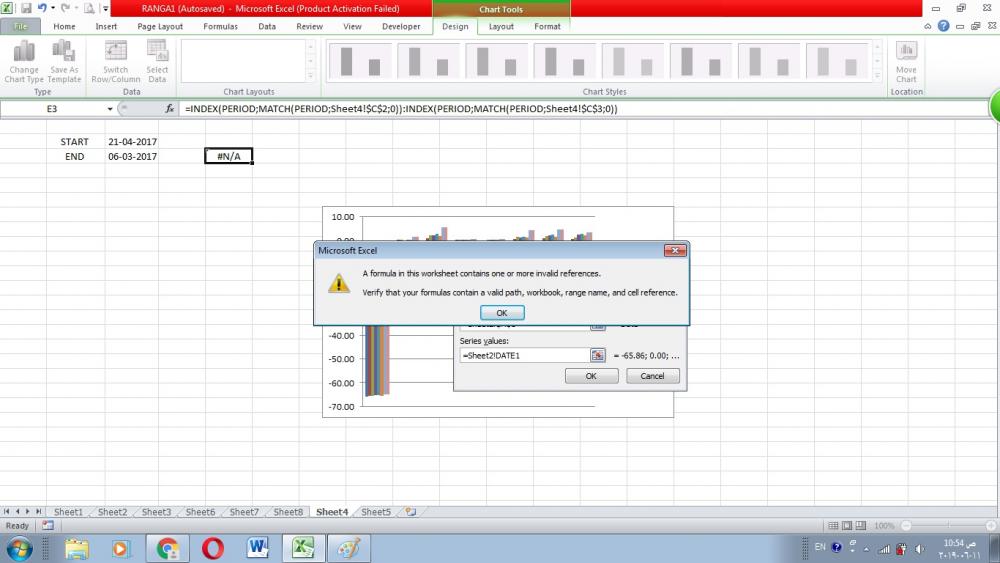Select the Chart Tools Design tab
The image size is (1000, 563).
pyautogui.click(x=455, y=26)
